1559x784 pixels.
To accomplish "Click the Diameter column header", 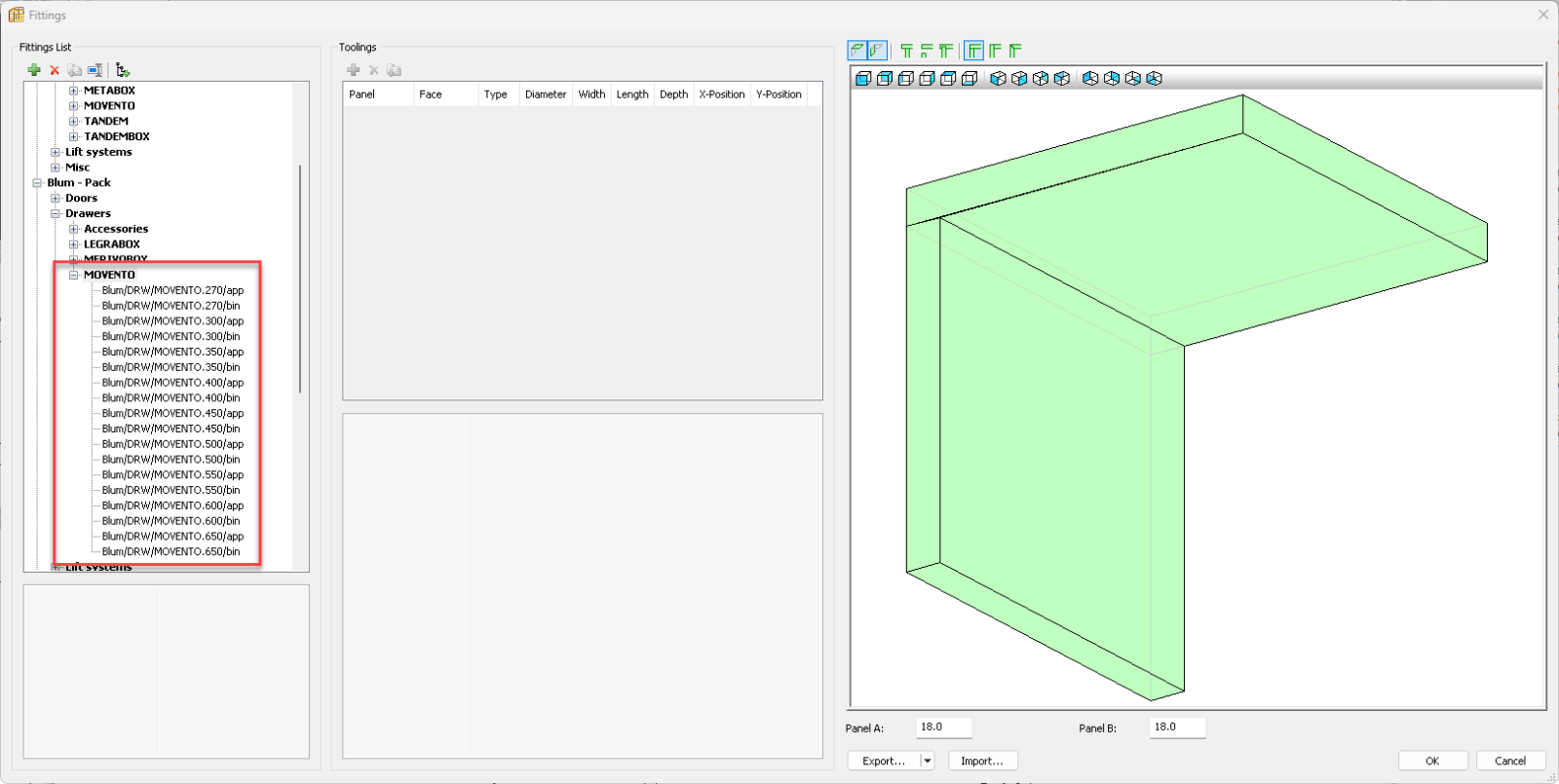I will tap(545, 94).
